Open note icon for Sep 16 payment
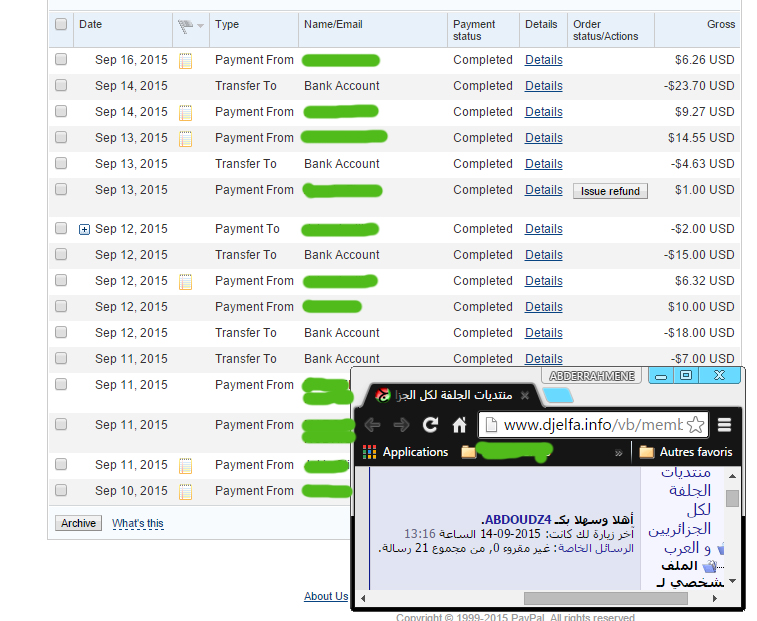 tap(185, 61)
